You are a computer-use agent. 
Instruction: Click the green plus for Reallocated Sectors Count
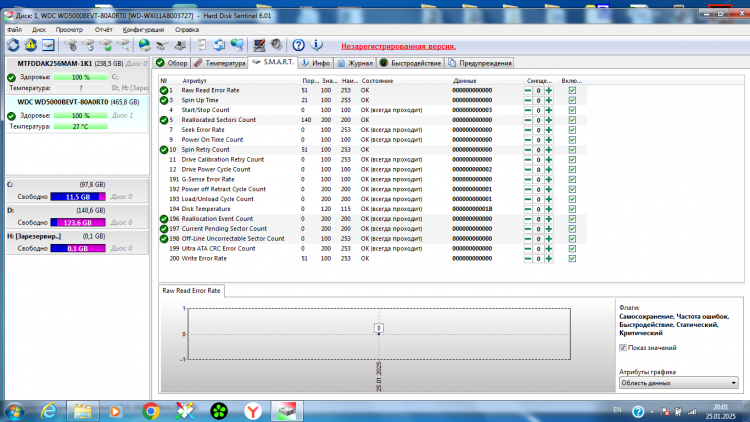tap(549, 120)
